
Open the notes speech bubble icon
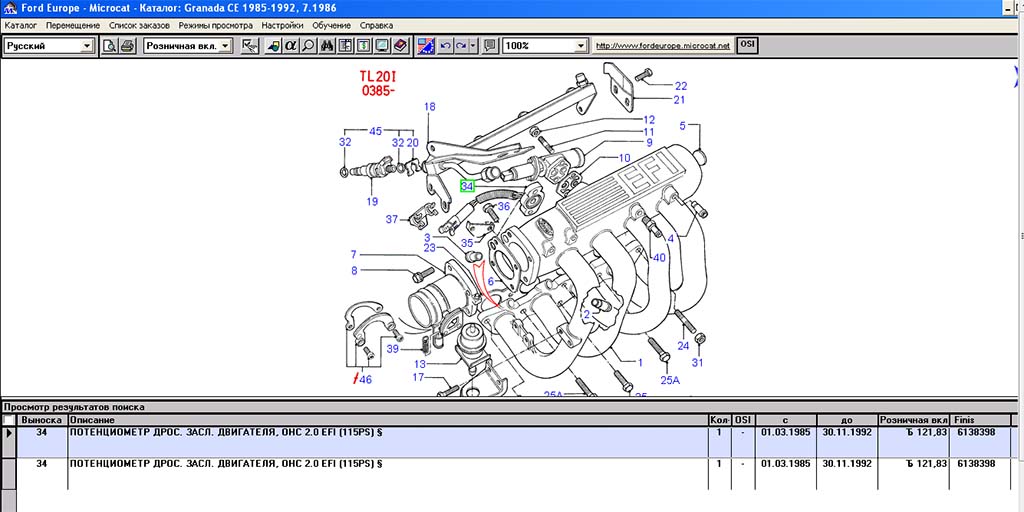pyautogui.click(x=490, y=46)
